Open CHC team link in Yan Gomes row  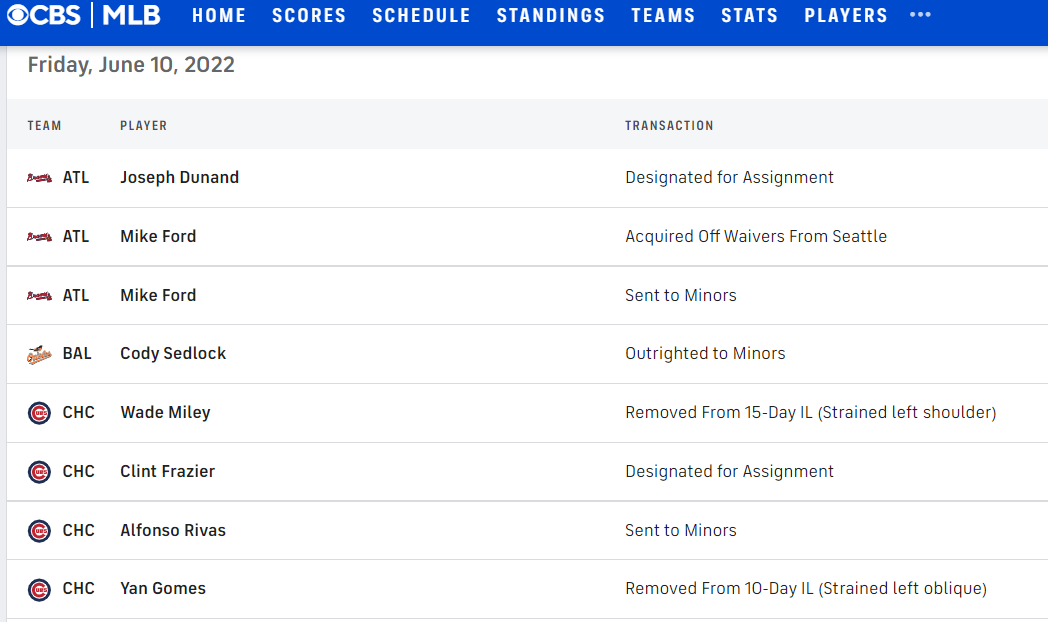click(x=78, y=588)
